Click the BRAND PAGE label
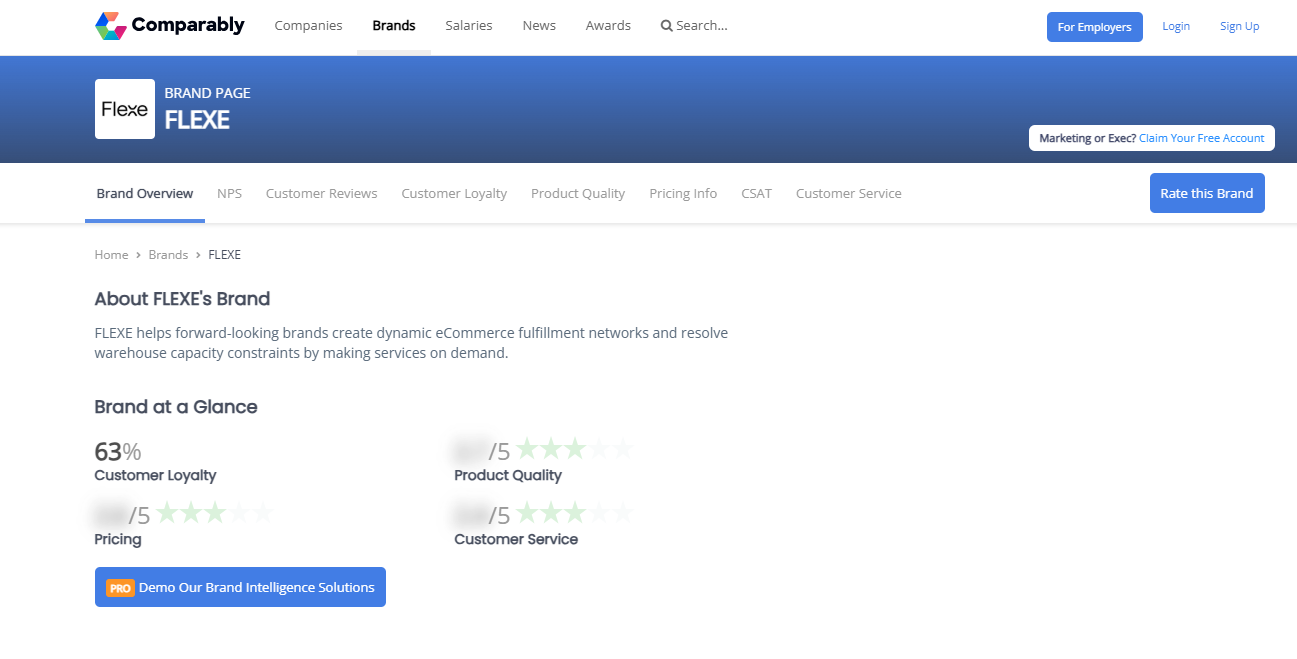Screen dimensions: 1297x659 tap(207, 93)
